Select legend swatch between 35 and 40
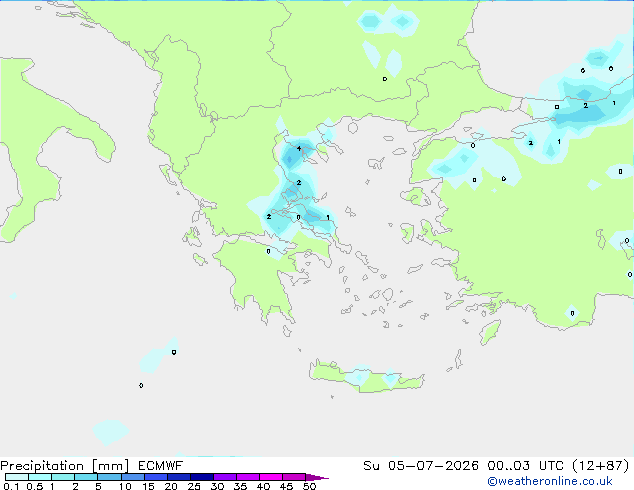Image resolution: width=634 pixels, height=490 pixels. pyautogui.click(x=247, y=477)
